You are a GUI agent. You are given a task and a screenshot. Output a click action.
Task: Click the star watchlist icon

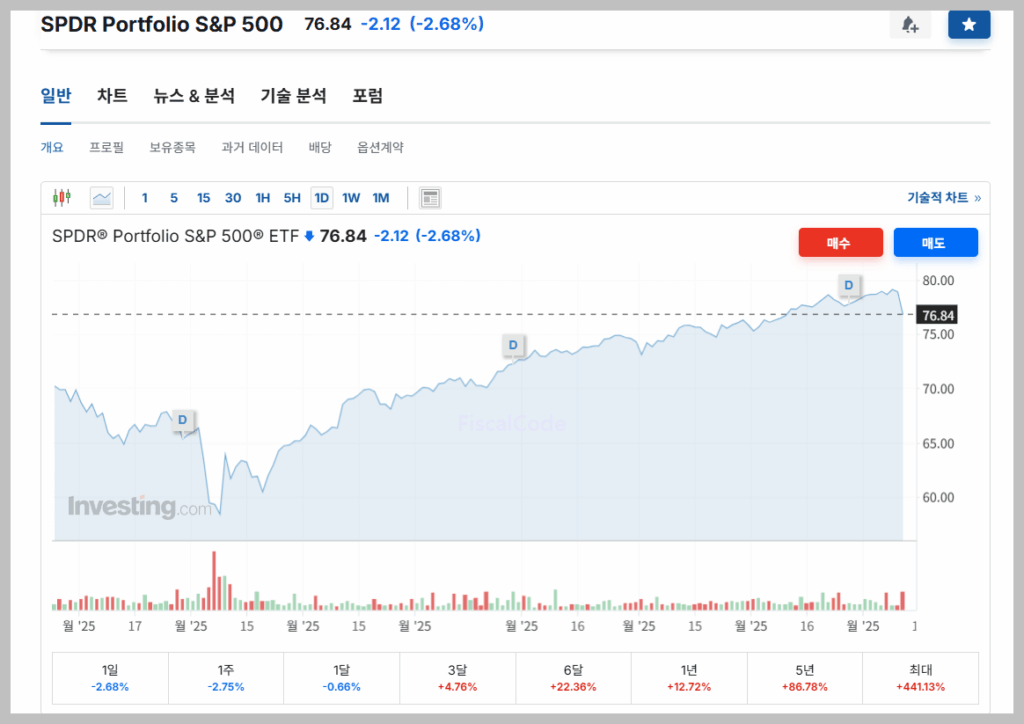click(968, 25)
